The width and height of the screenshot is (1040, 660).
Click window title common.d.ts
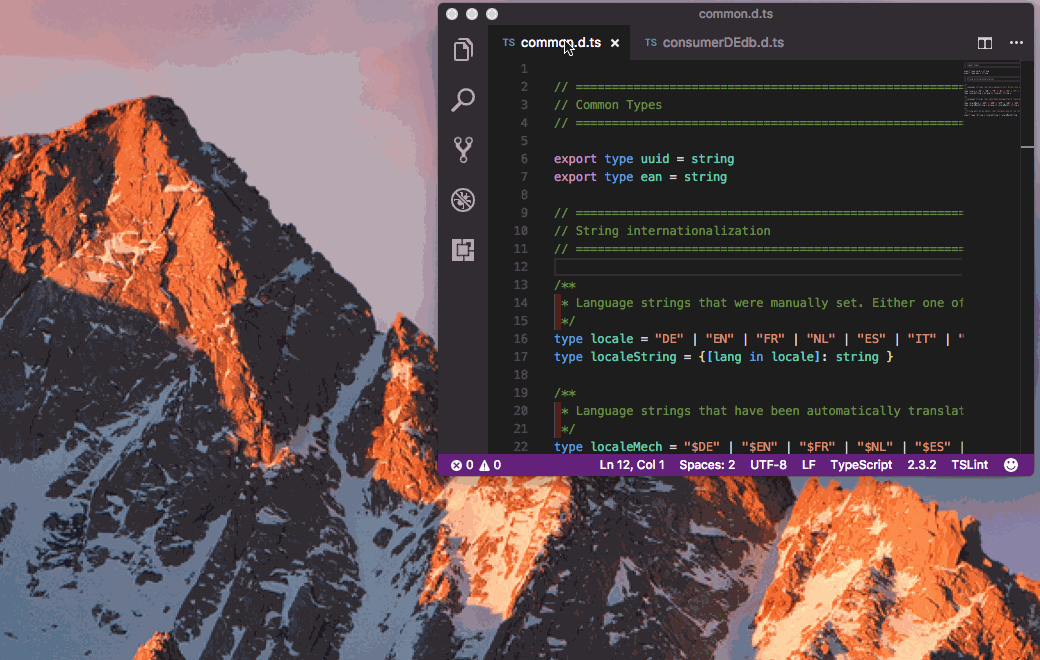[736, 14]
